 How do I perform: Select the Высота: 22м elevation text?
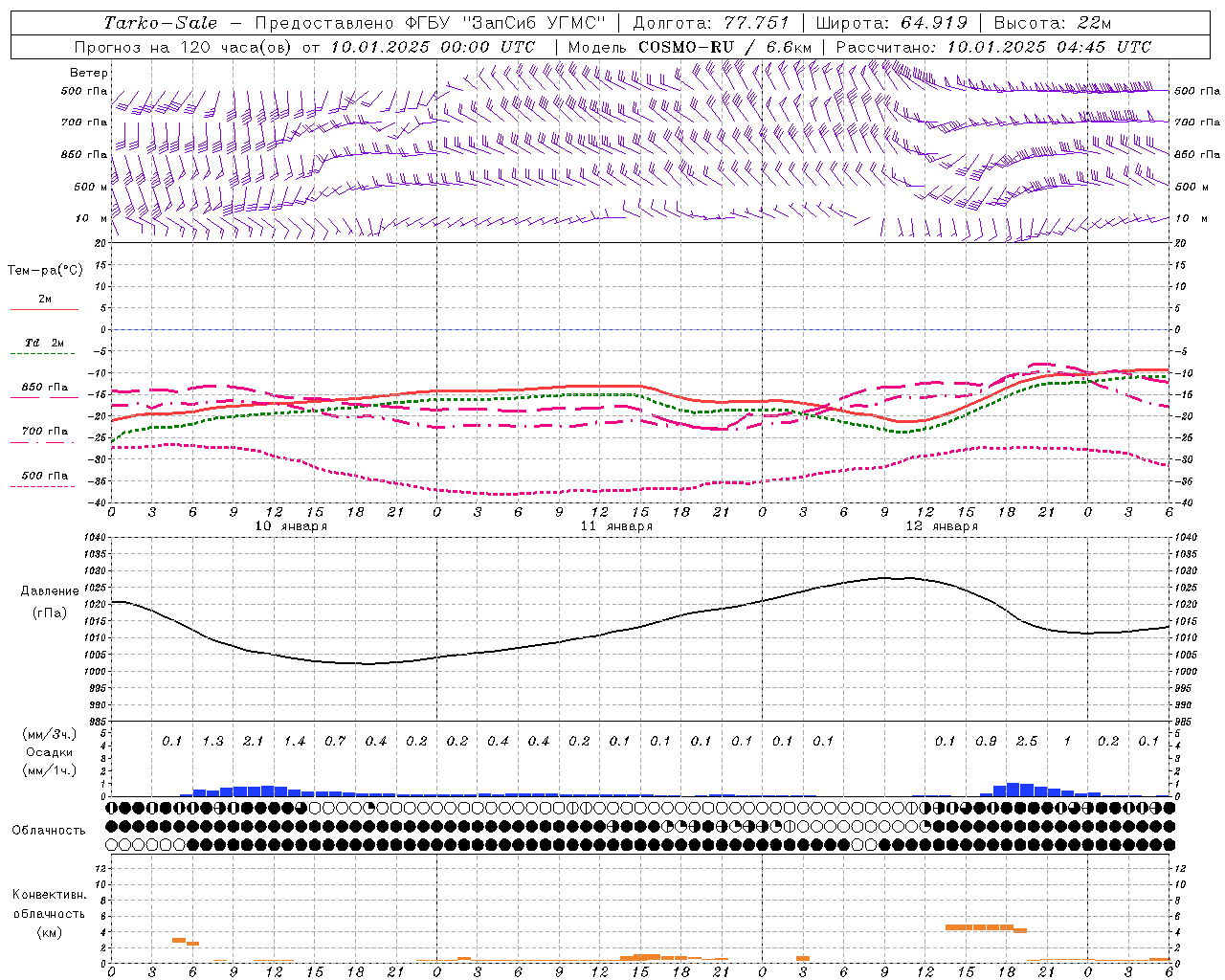1053,23
